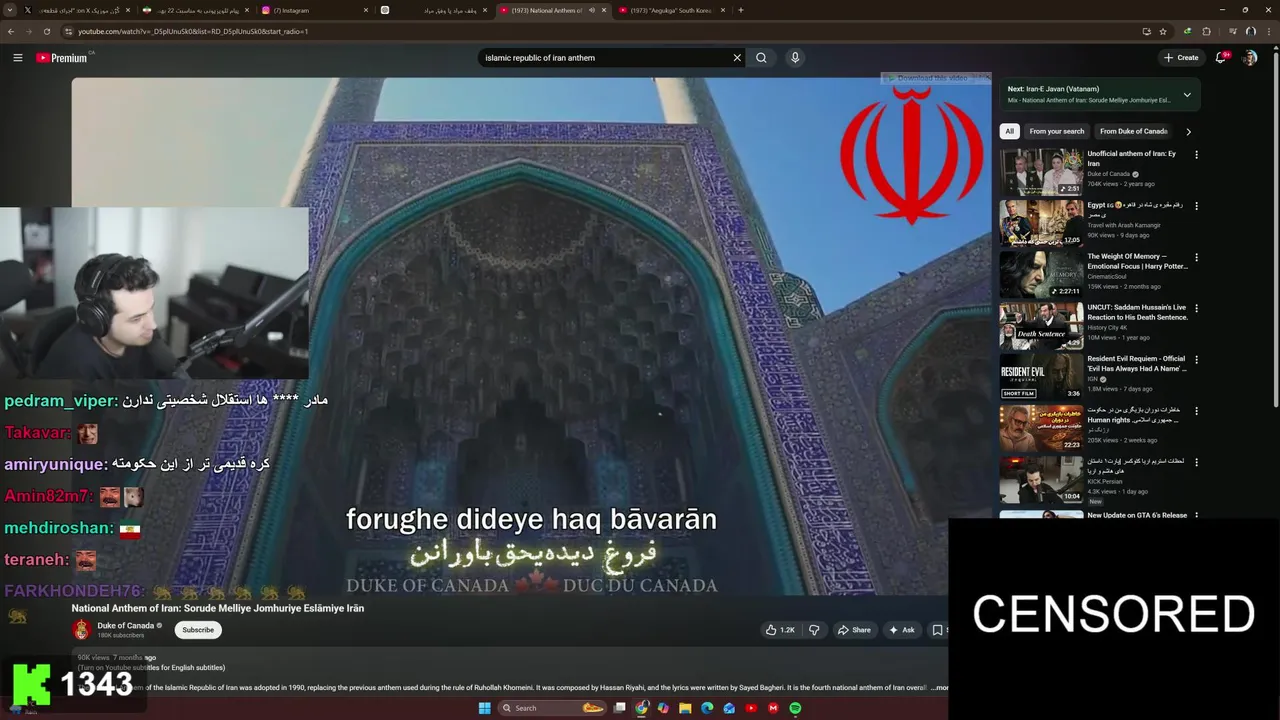
Task: Open the Duke of Canada channel avatar
Action: pos(82,630)
